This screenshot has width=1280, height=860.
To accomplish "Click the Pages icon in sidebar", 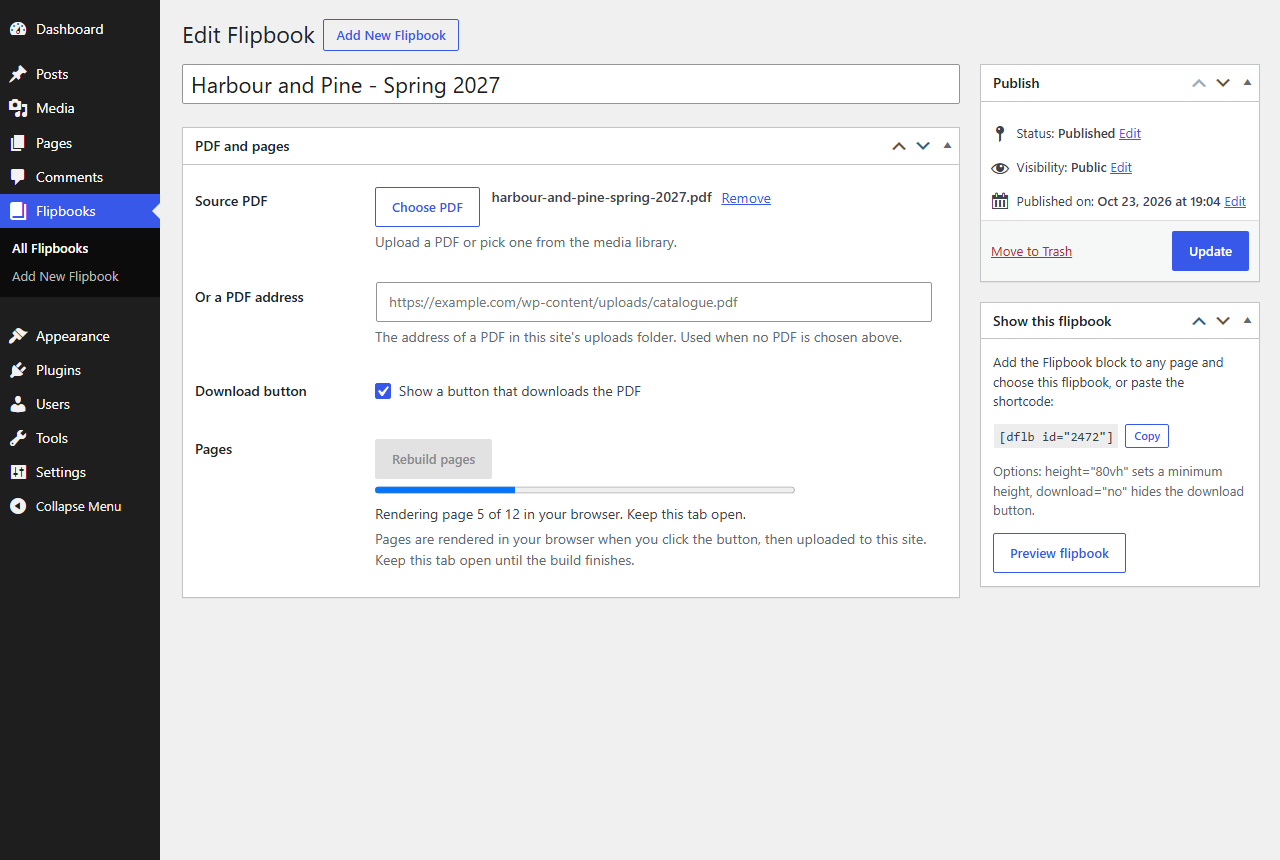I will pos(18,143).
